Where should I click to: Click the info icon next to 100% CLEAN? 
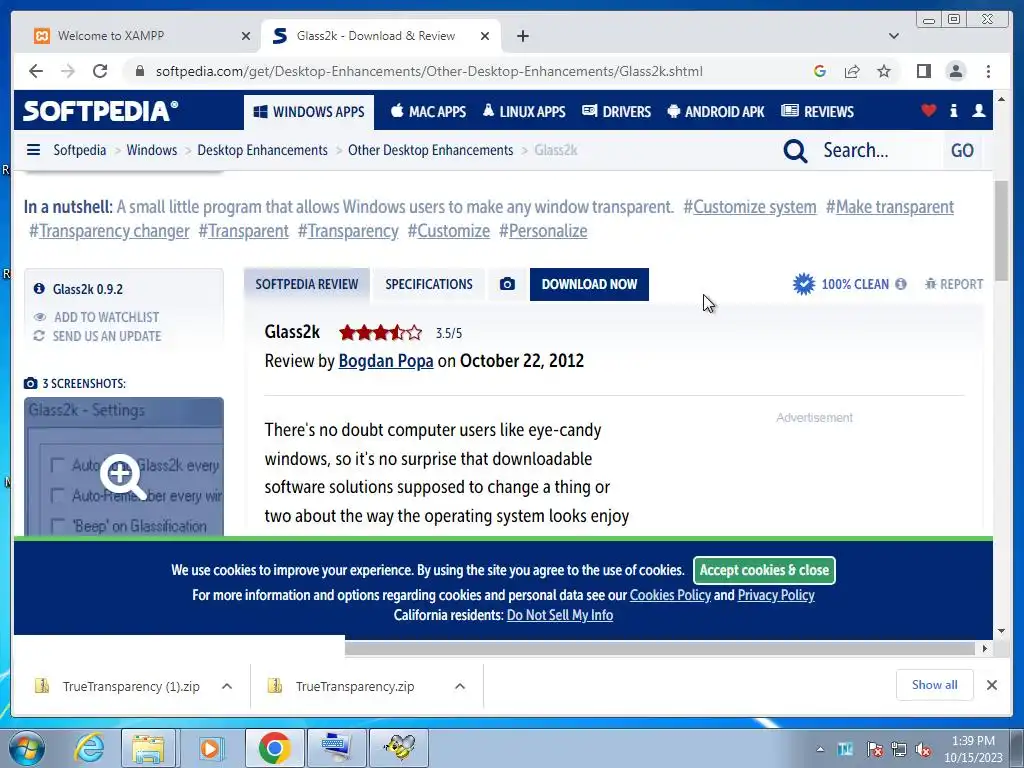tap(901, 284)
